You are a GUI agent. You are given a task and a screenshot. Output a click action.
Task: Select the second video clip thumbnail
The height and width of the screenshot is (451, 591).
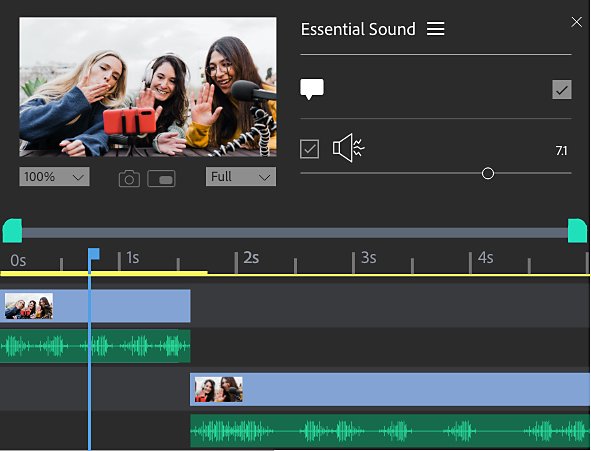(219, 390)
